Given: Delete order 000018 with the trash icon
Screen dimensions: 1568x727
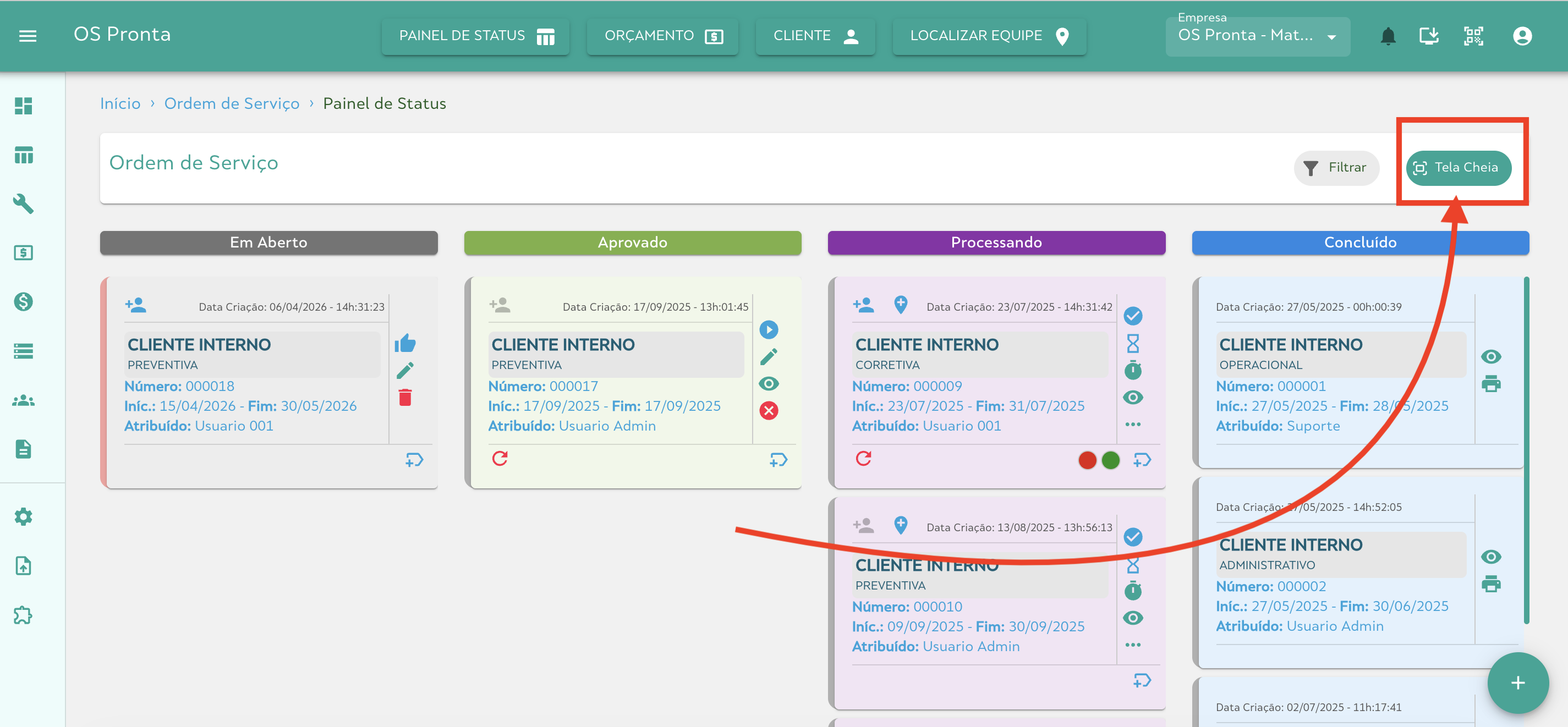Looking at the screenshot, I should click(405, 397).
